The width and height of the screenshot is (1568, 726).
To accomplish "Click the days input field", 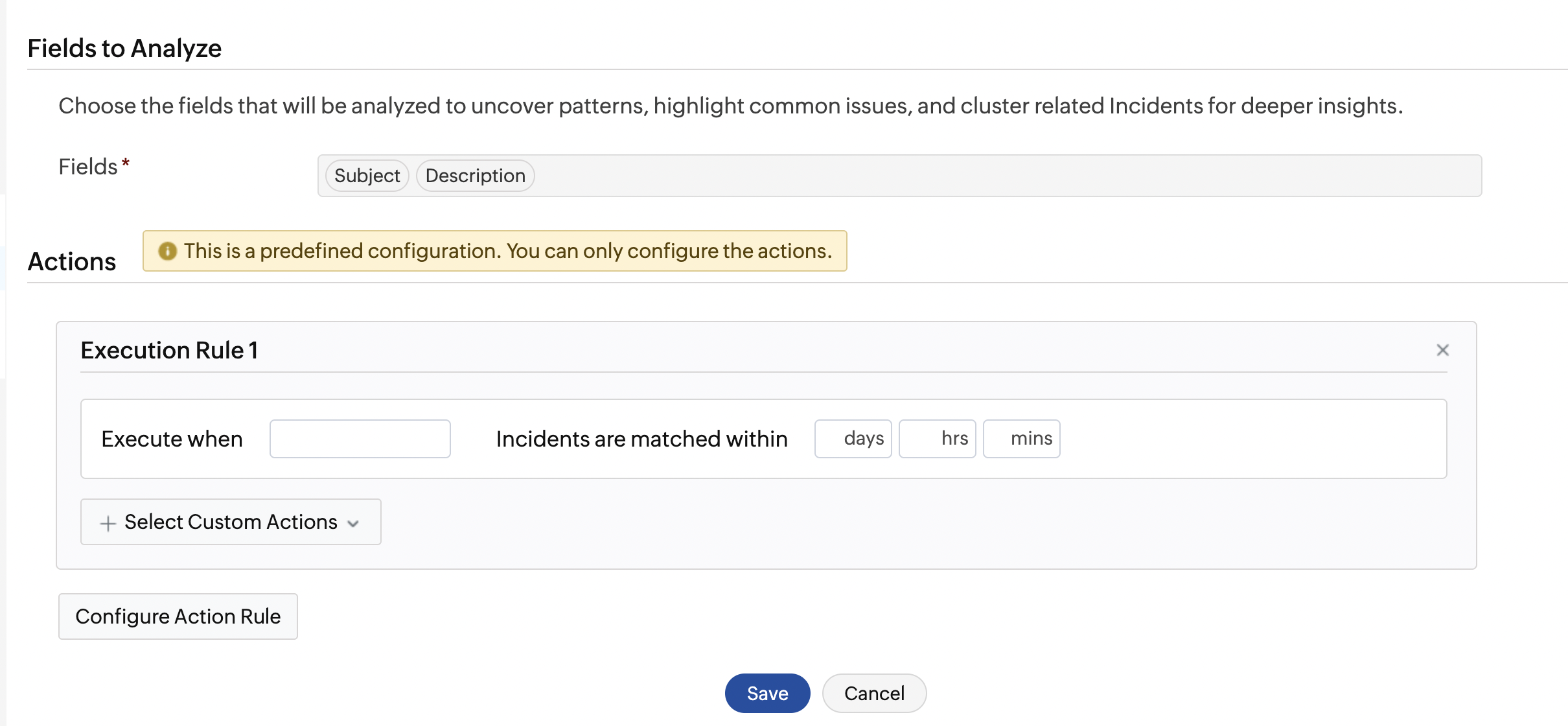I will (853, 439).
